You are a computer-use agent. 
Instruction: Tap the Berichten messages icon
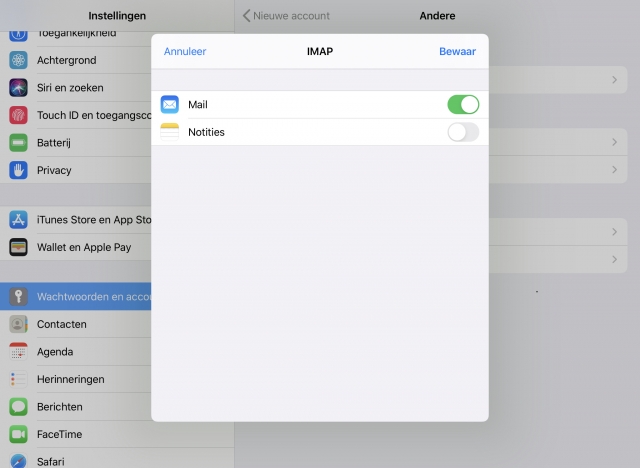18,407
